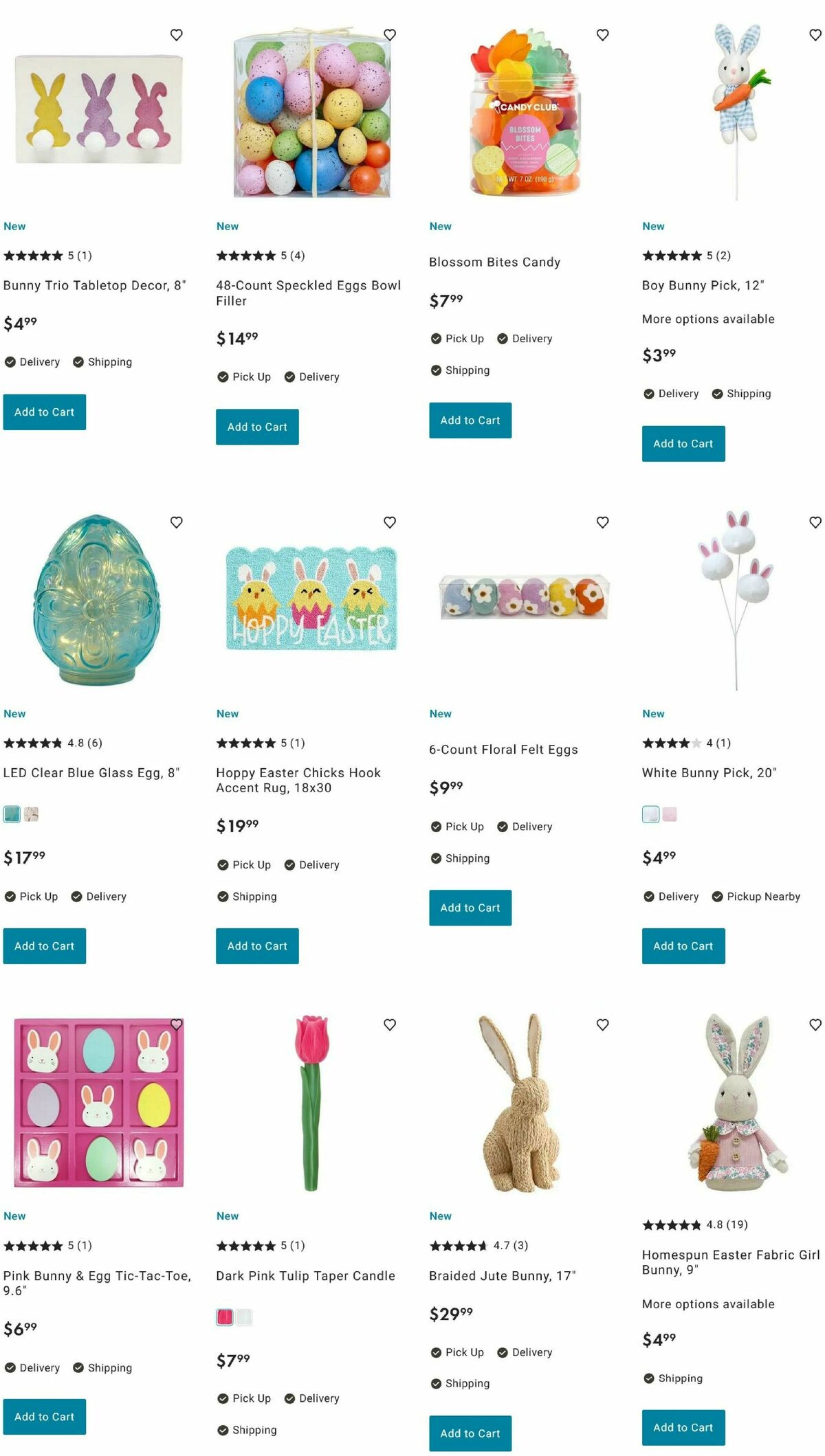
Task: Click heart icon on 48-Count Speckled Eggs
Action: tap(390, 34)
